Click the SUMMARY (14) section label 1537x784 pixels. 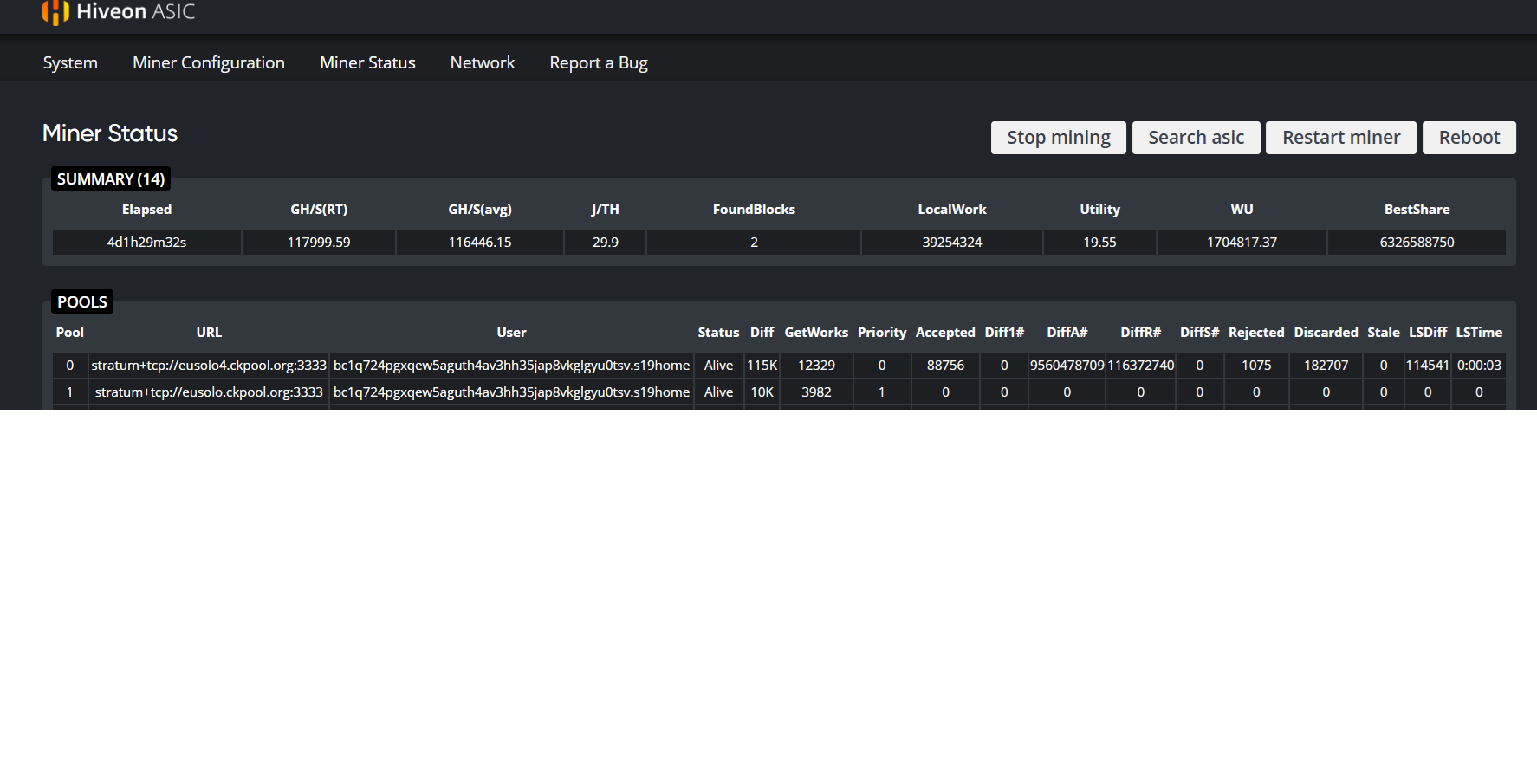tap(111, 179)
